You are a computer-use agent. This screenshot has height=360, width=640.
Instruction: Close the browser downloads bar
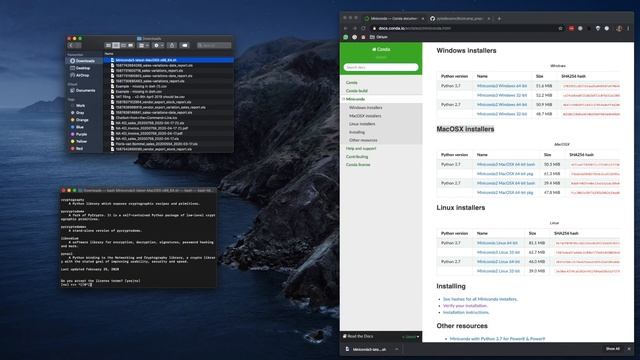coord(629,349)
